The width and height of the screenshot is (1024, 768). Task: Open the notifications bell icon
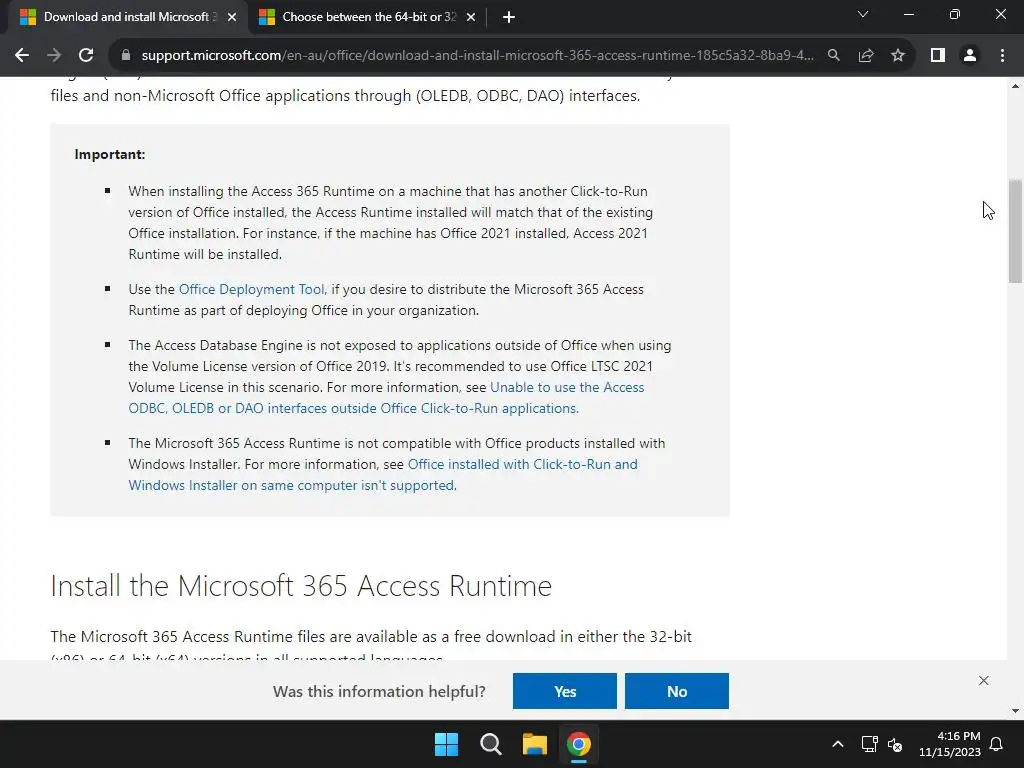997,744
